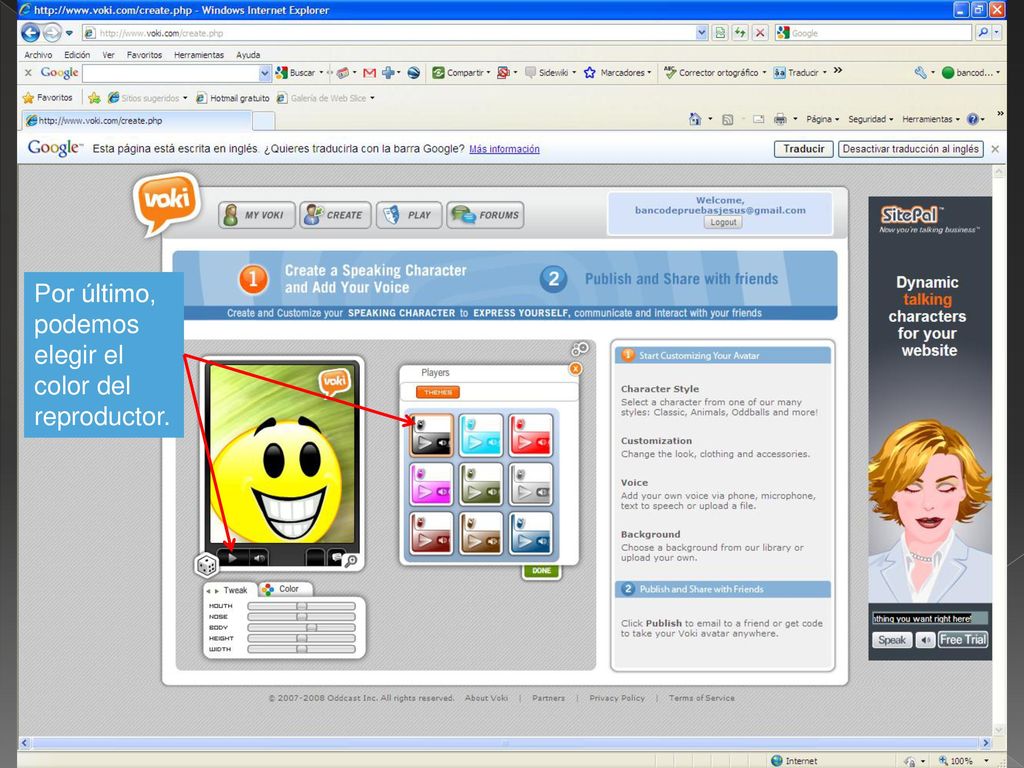Select the red player skin

coord(530,435)
